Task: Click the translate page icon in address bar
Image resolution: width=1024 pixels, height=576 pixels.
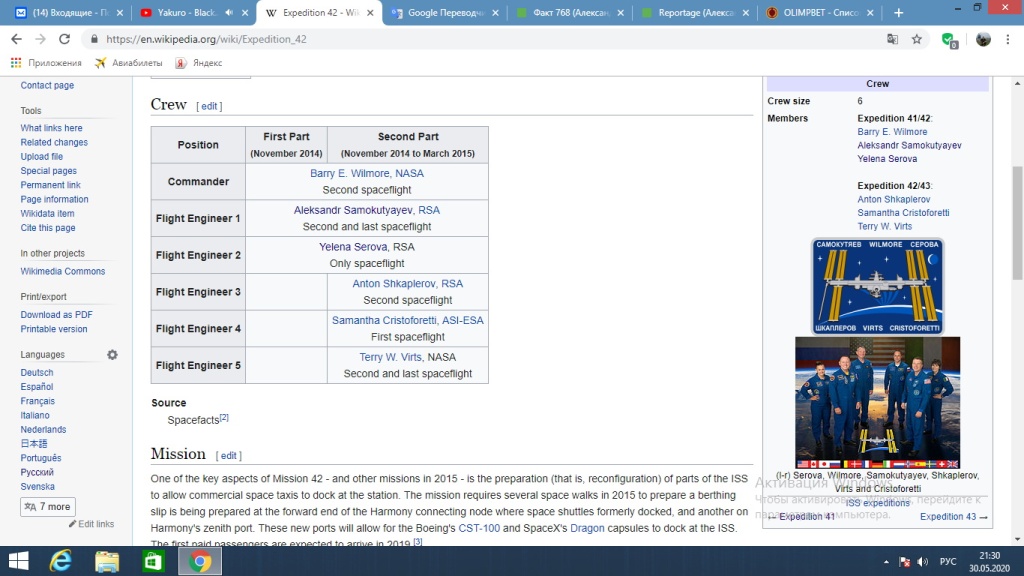Action: [x=892, y=39]
